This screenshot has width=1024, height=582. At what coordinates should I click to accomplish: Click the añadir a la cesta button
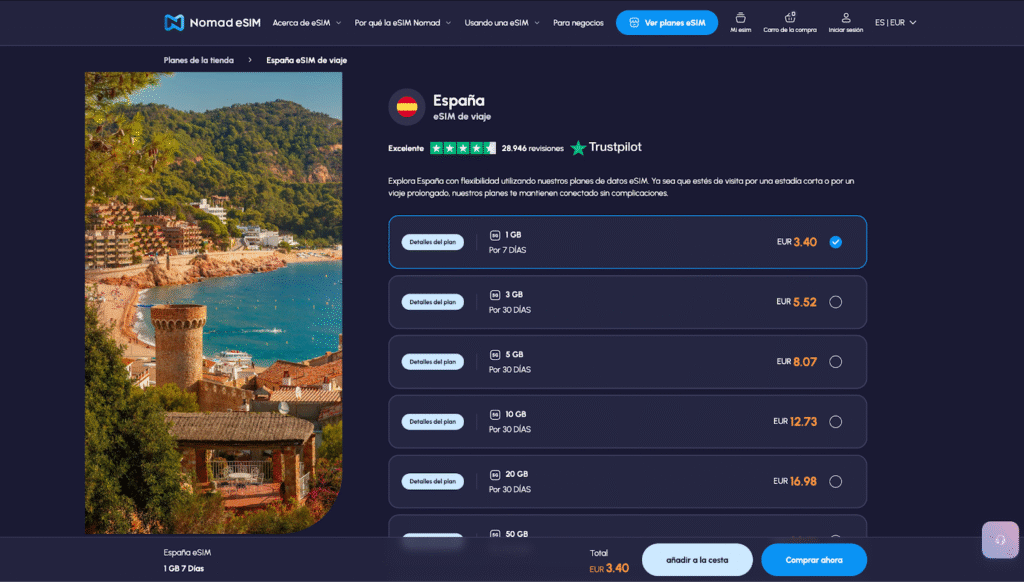pyautogui.click(x=697, y=560)
